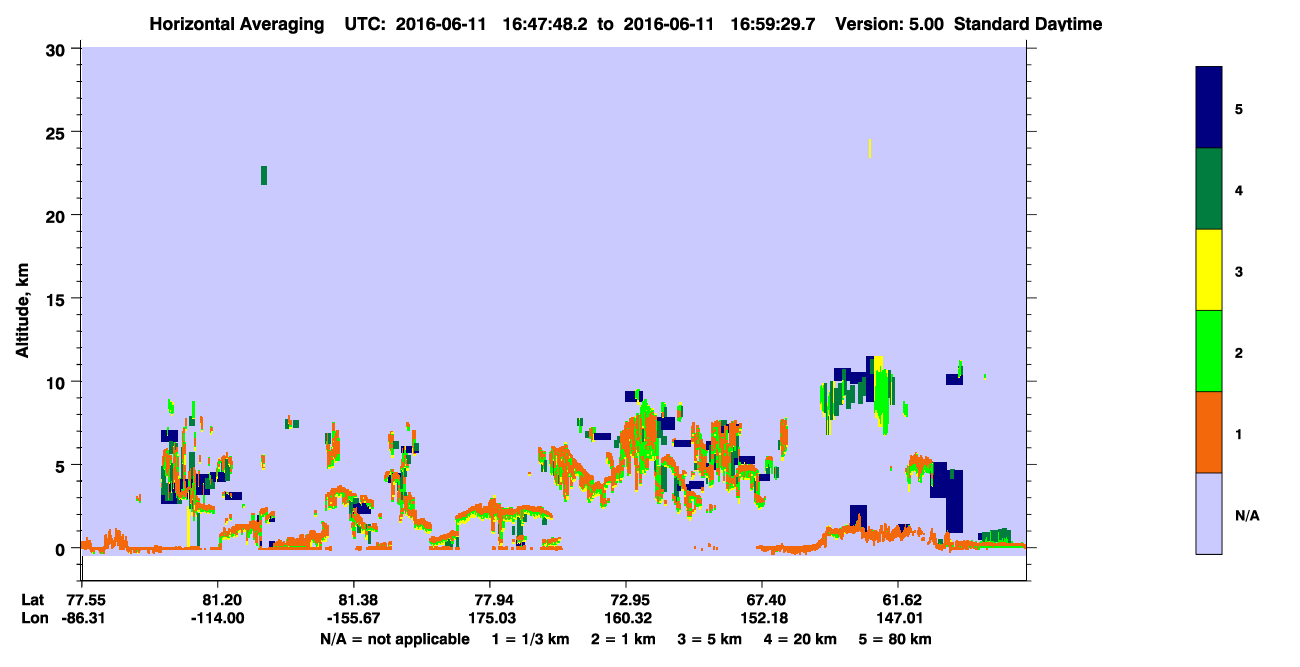This screenshot has width=1300, height=667.
Task: Click the lavender N/A colorbar segment
Action: tap(1209, 513)
